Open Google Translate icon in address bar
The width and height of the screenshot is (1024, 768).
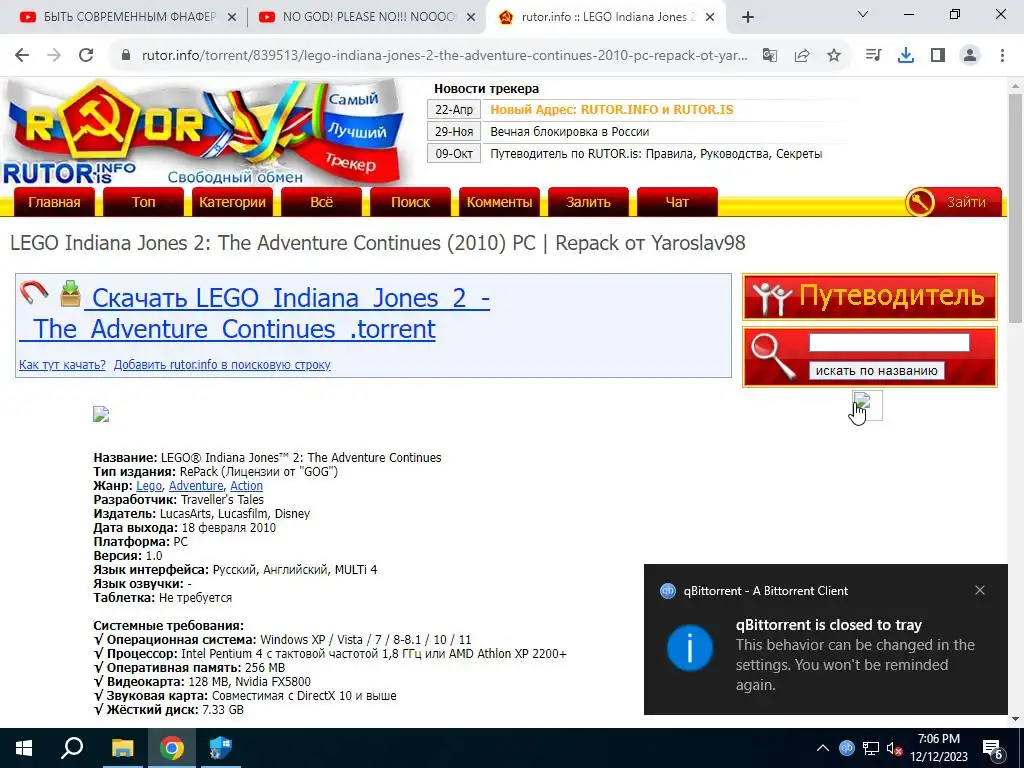pyautogui.click(x=770, y=56)
